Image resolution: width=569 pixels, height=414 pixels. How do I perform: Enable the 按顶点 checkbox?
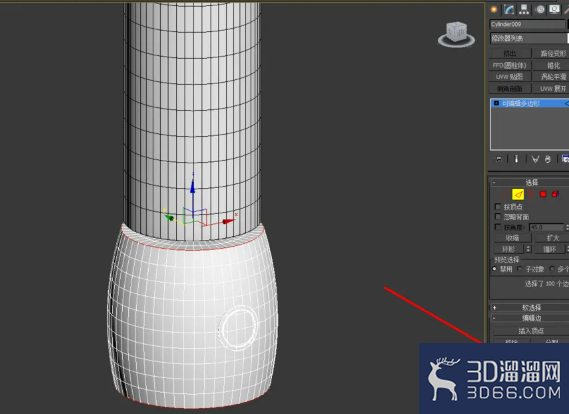[498, 206]
